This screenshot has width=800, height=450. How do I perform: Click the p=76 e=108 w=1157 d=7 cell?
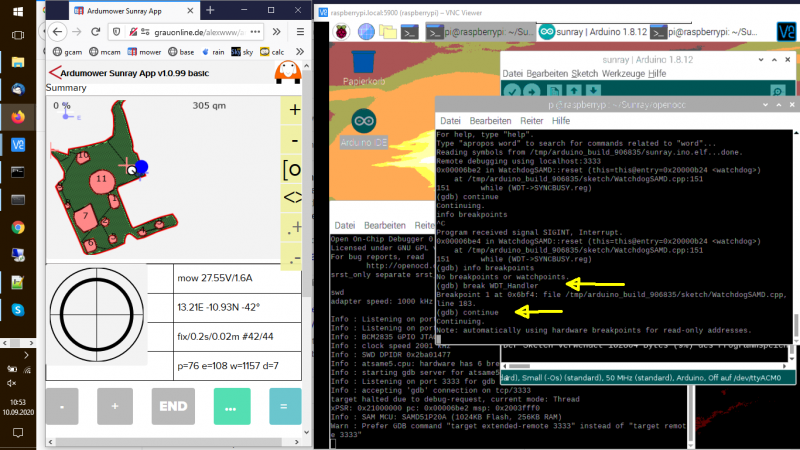(x=237, y=366)
